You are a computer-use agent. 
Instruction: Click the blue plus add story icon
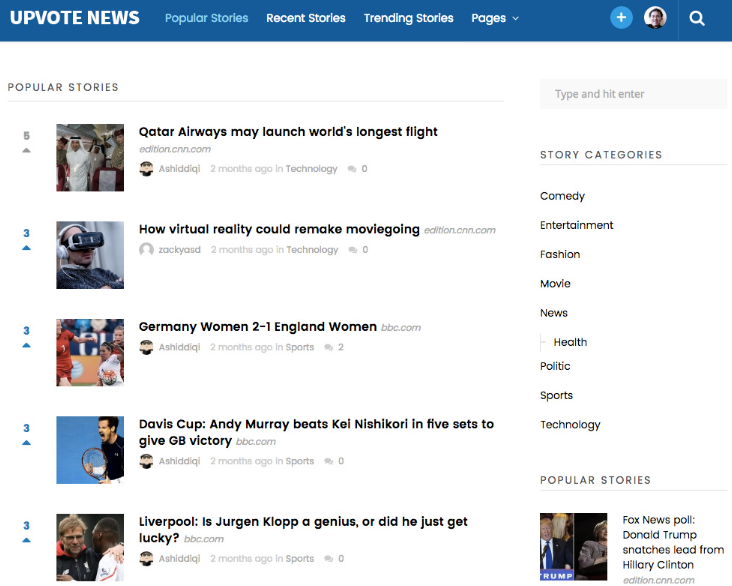621,18
